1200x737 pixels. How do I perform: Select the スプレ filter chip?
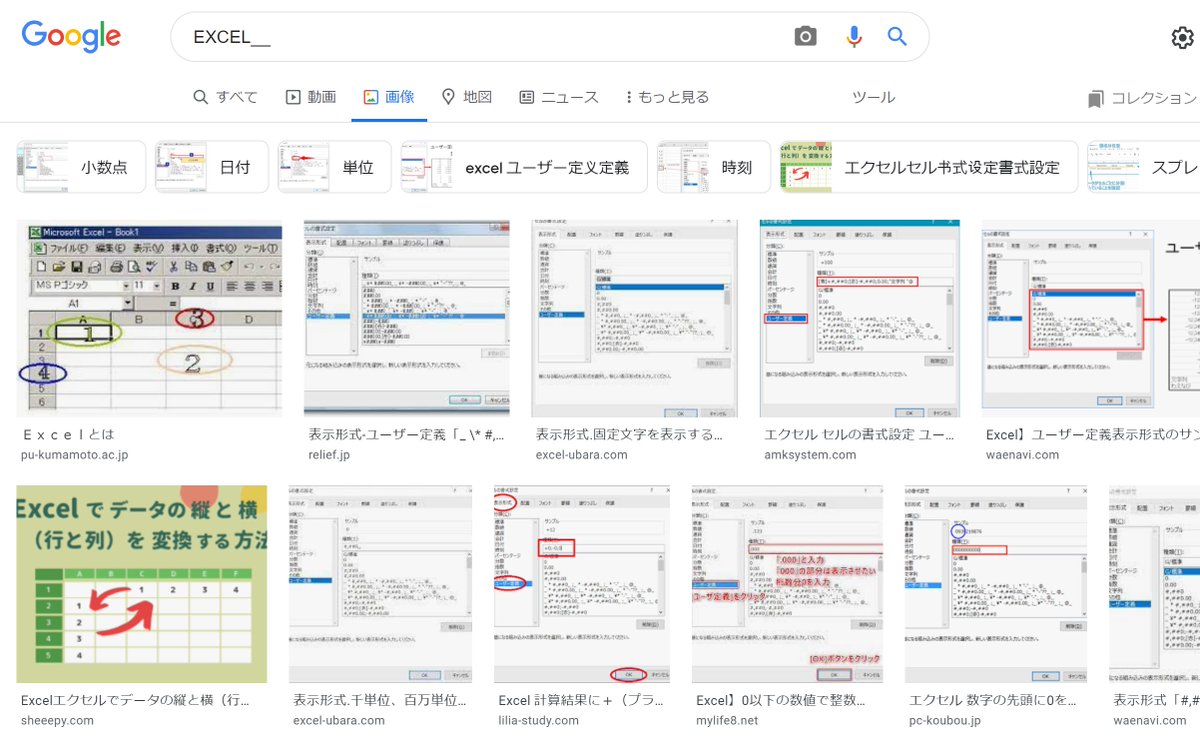click(1143, 167)
